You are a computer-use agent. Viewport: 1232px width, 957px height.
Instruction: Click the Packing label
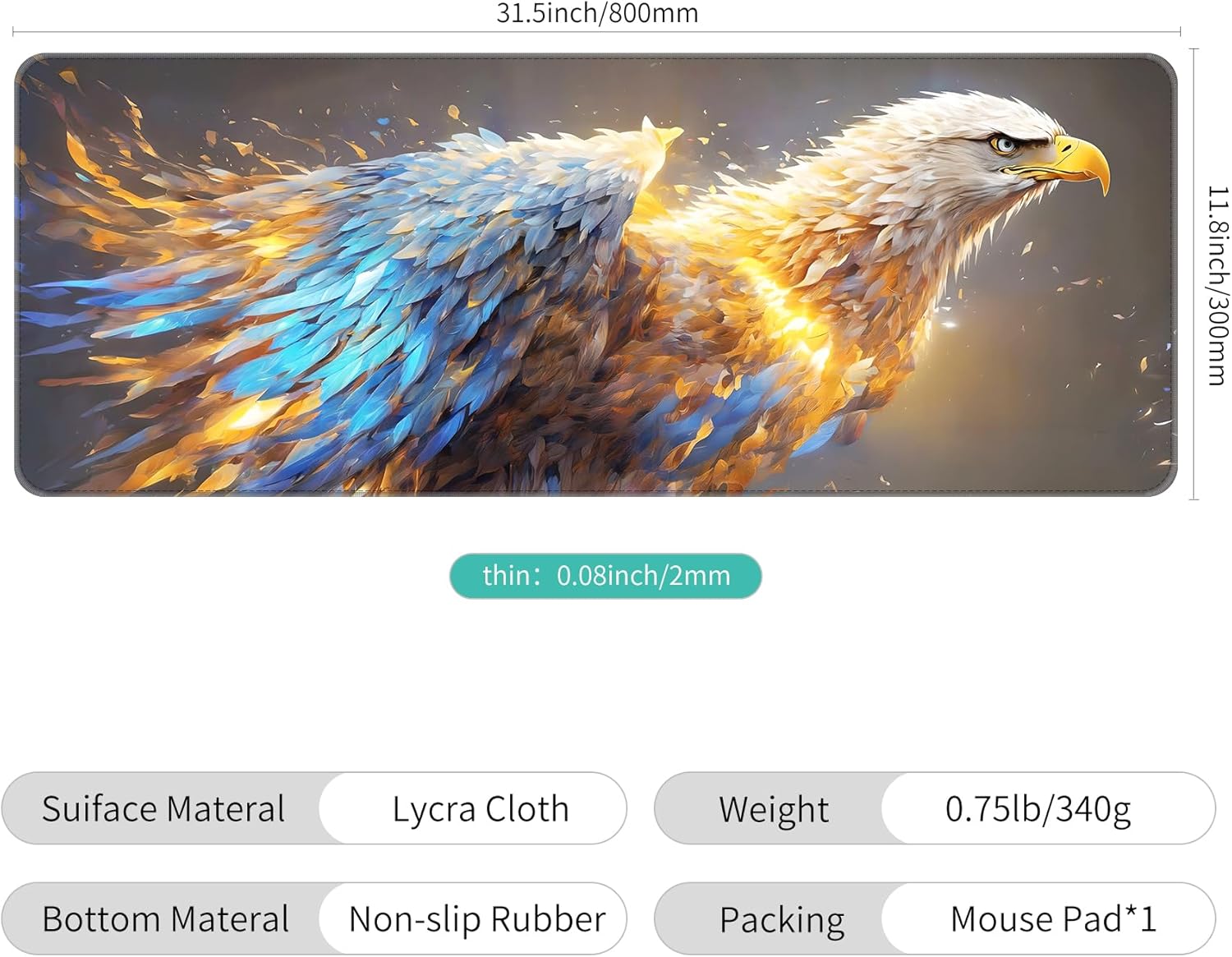[x=782, y=920]
